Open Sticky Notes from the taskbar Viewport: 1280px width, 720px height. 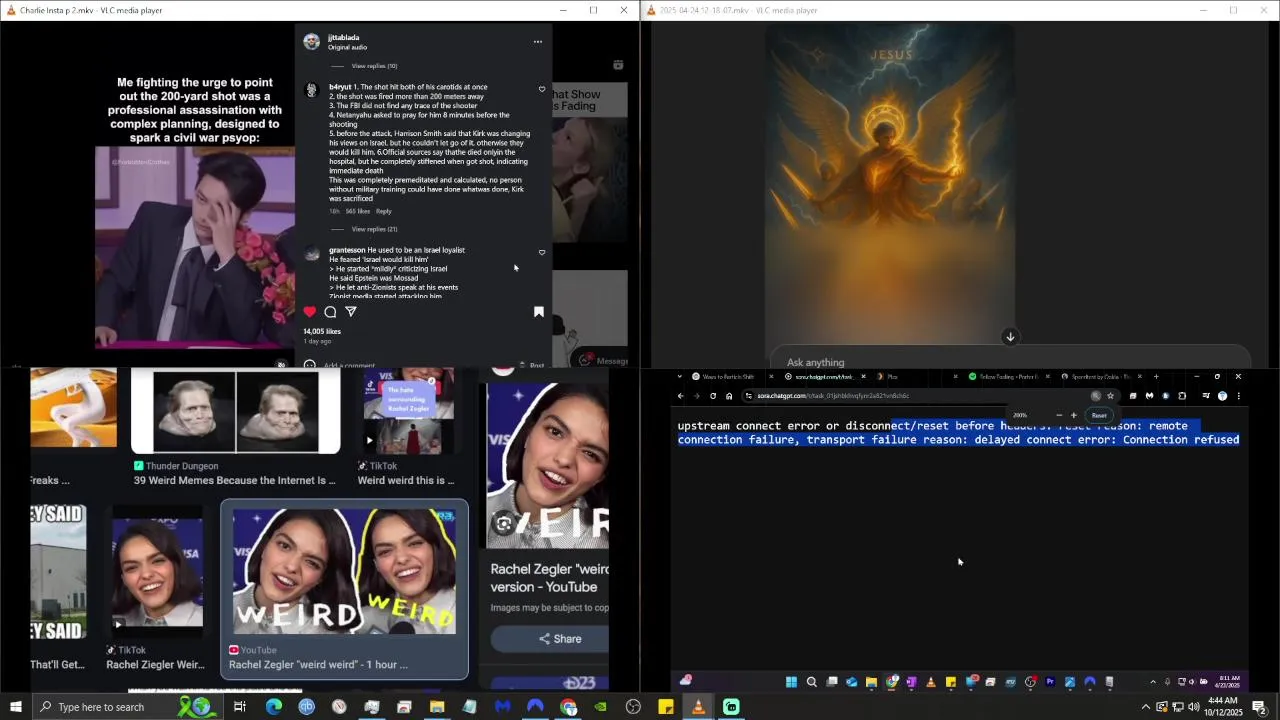666,707
